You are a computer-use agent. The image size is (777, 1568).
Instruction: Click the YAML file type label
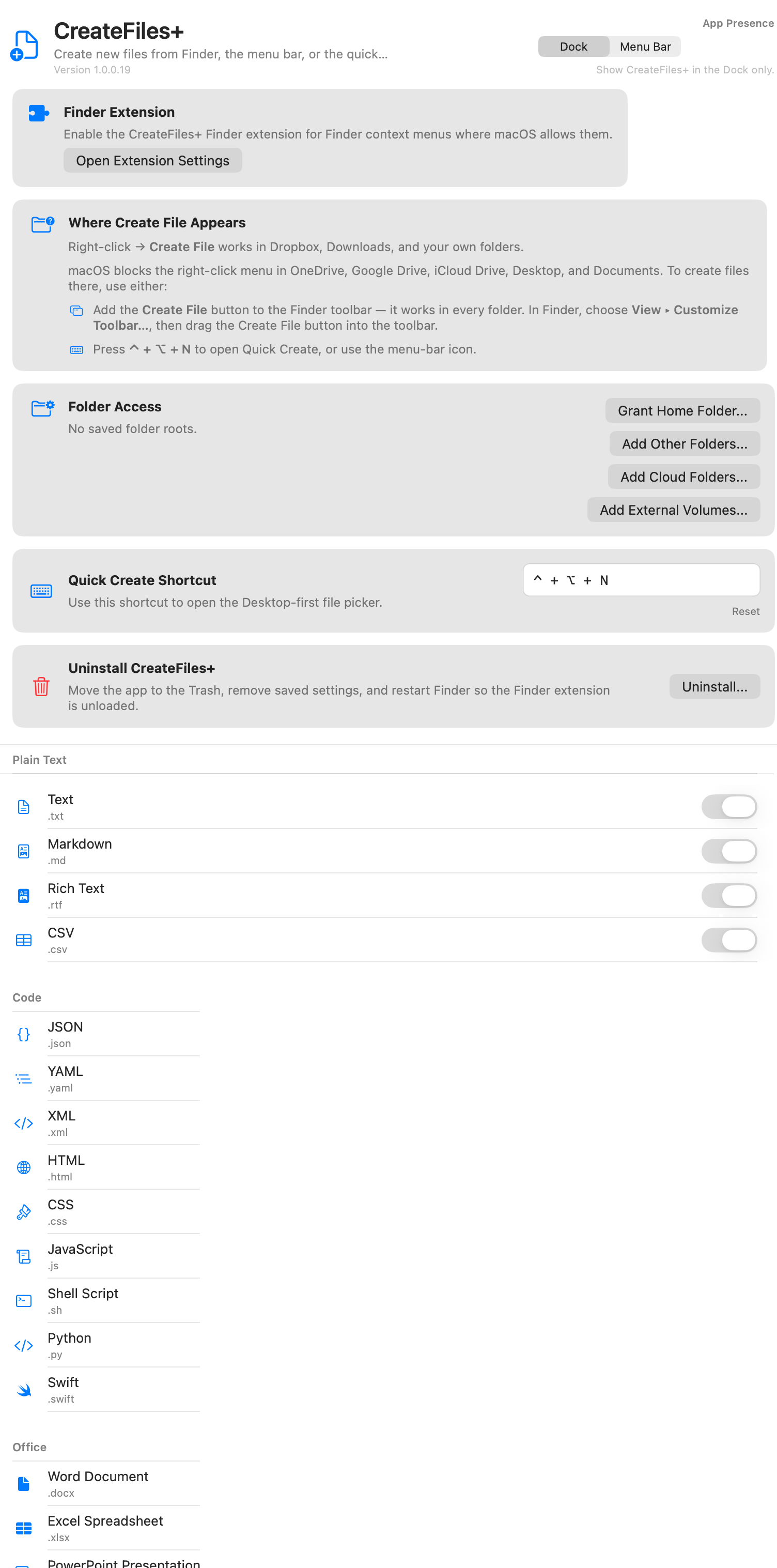point(65,1071)
